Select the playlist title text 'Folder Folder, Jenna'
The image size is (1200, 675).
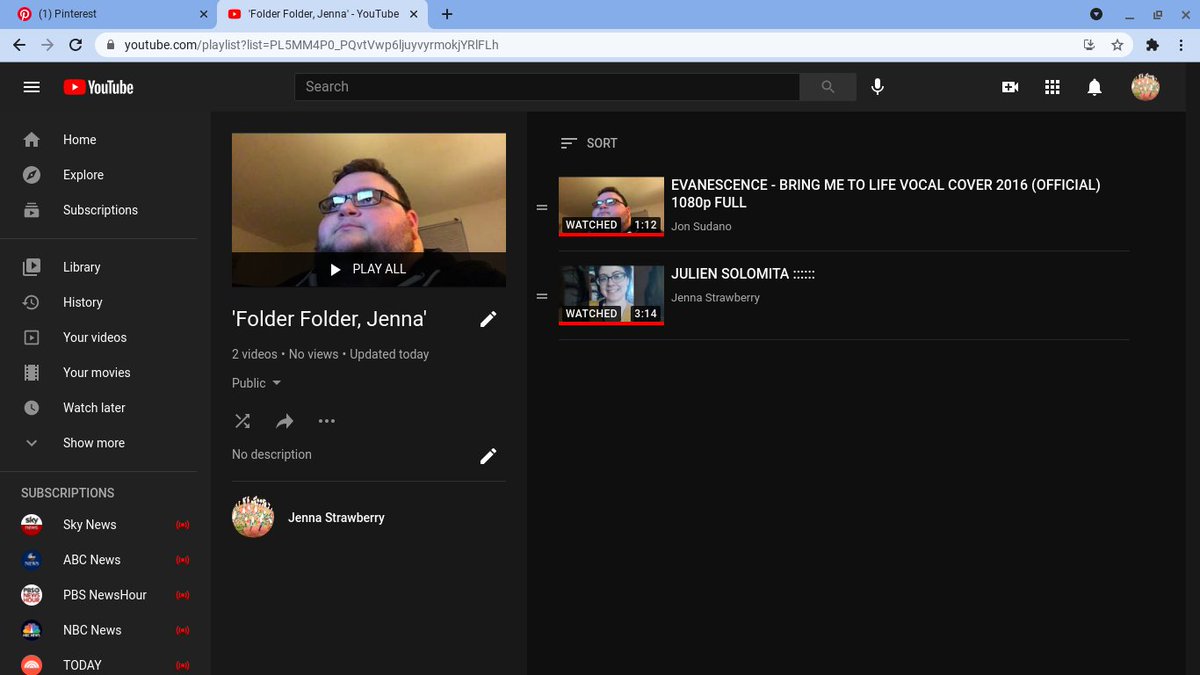(329, 319)
